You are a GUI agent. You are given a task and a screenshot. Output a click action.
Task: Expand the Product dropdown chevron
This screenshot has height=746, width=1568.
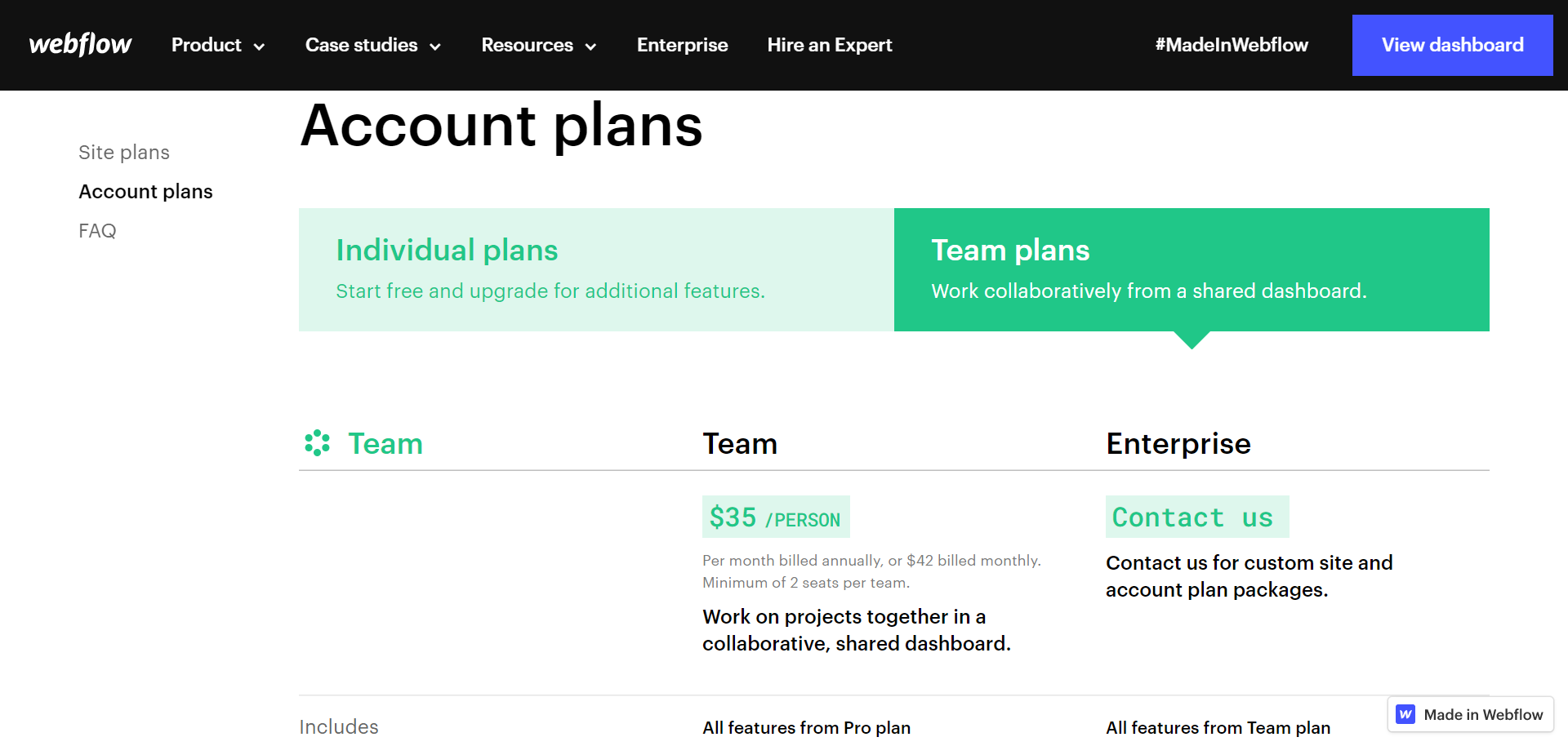pos(260,47)
